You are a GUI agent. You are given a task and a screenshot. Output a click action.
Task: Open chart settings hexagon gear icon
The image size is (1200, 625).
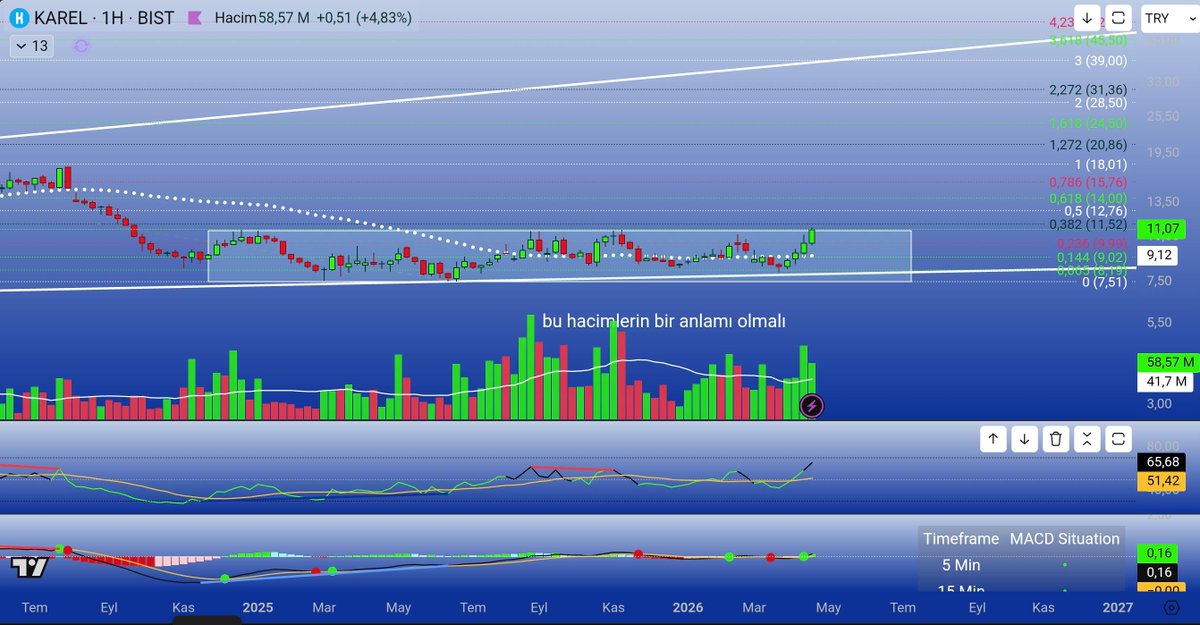pyautogui.click(x=1171, y=607)
